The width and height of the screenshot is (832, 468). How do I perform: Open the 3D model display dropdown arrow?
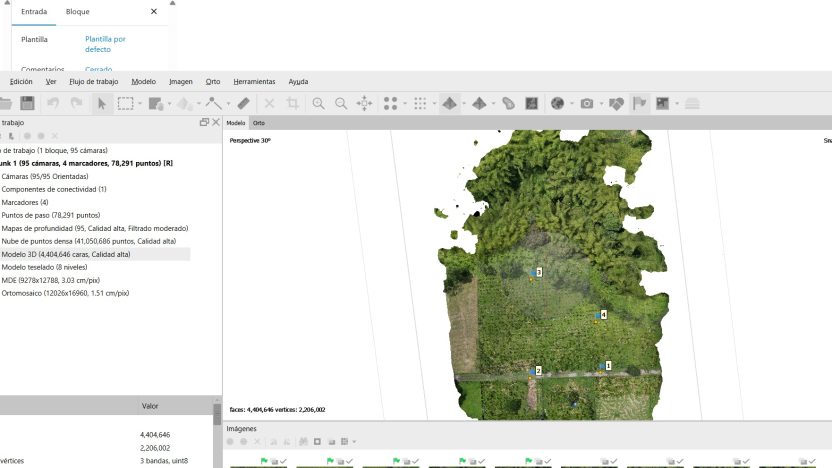[464, 103]
